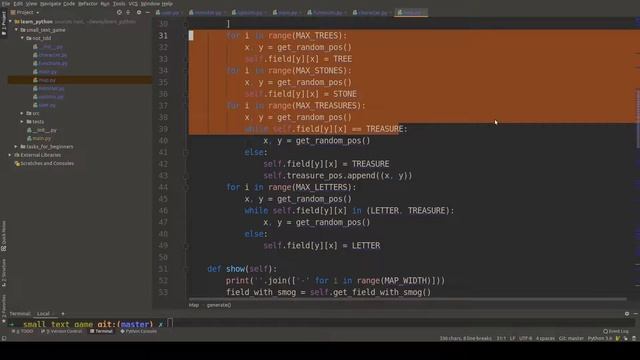The width and height of the screenshot is (640, 360).
Task: Click the map.py file icon in project tree
Action: (36, 80)
